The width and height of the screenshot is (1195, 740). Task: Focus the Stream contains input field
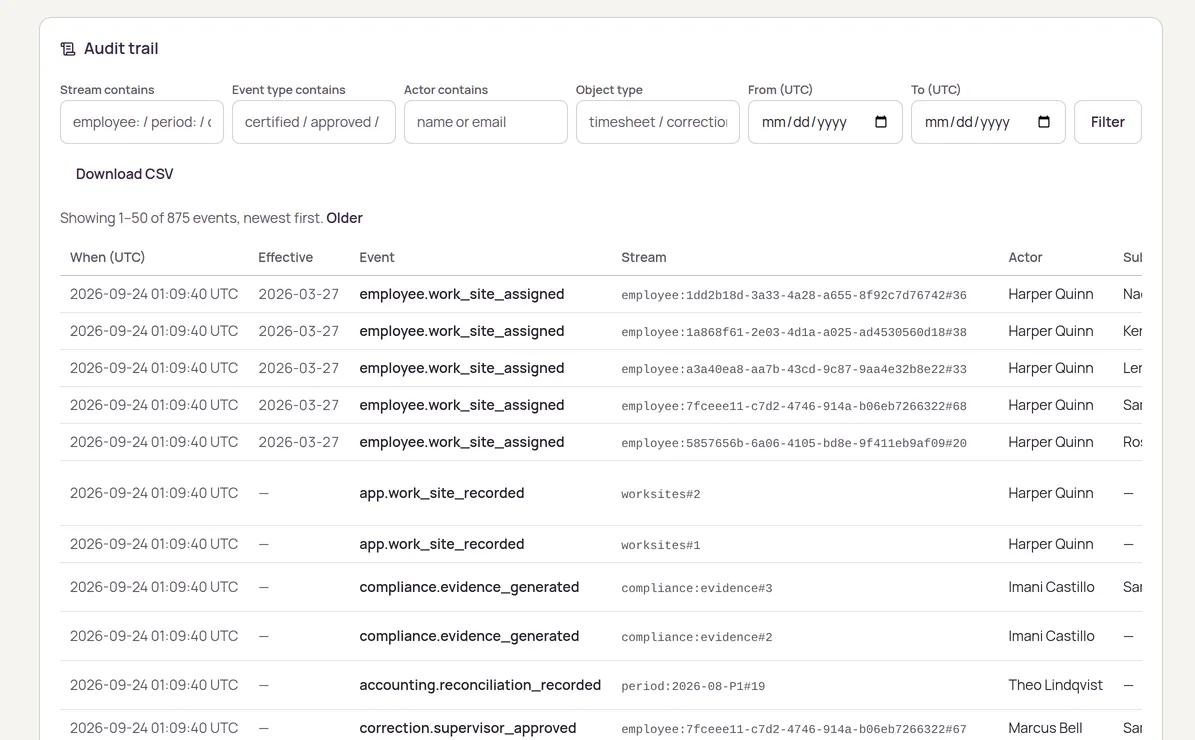[142, 122]
